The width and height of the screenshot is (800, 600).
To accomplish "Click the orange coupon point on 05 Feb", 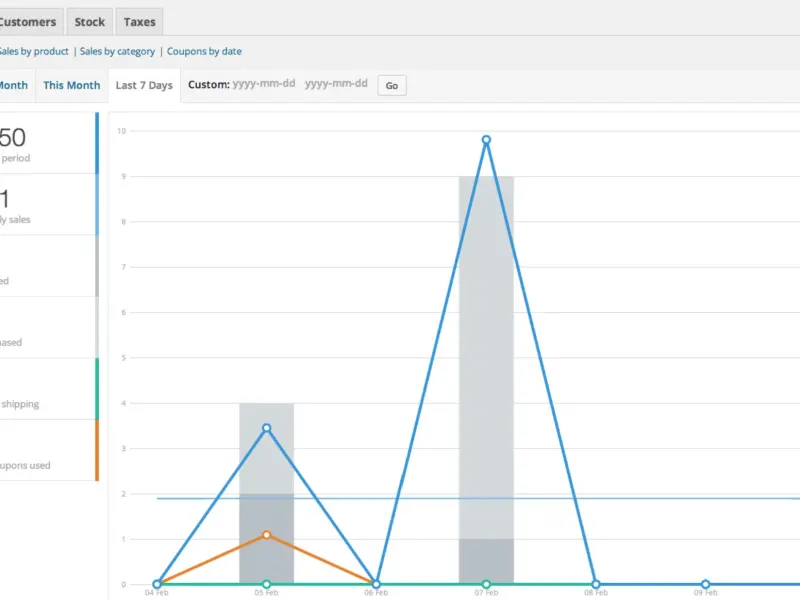I will click(266, 535).
